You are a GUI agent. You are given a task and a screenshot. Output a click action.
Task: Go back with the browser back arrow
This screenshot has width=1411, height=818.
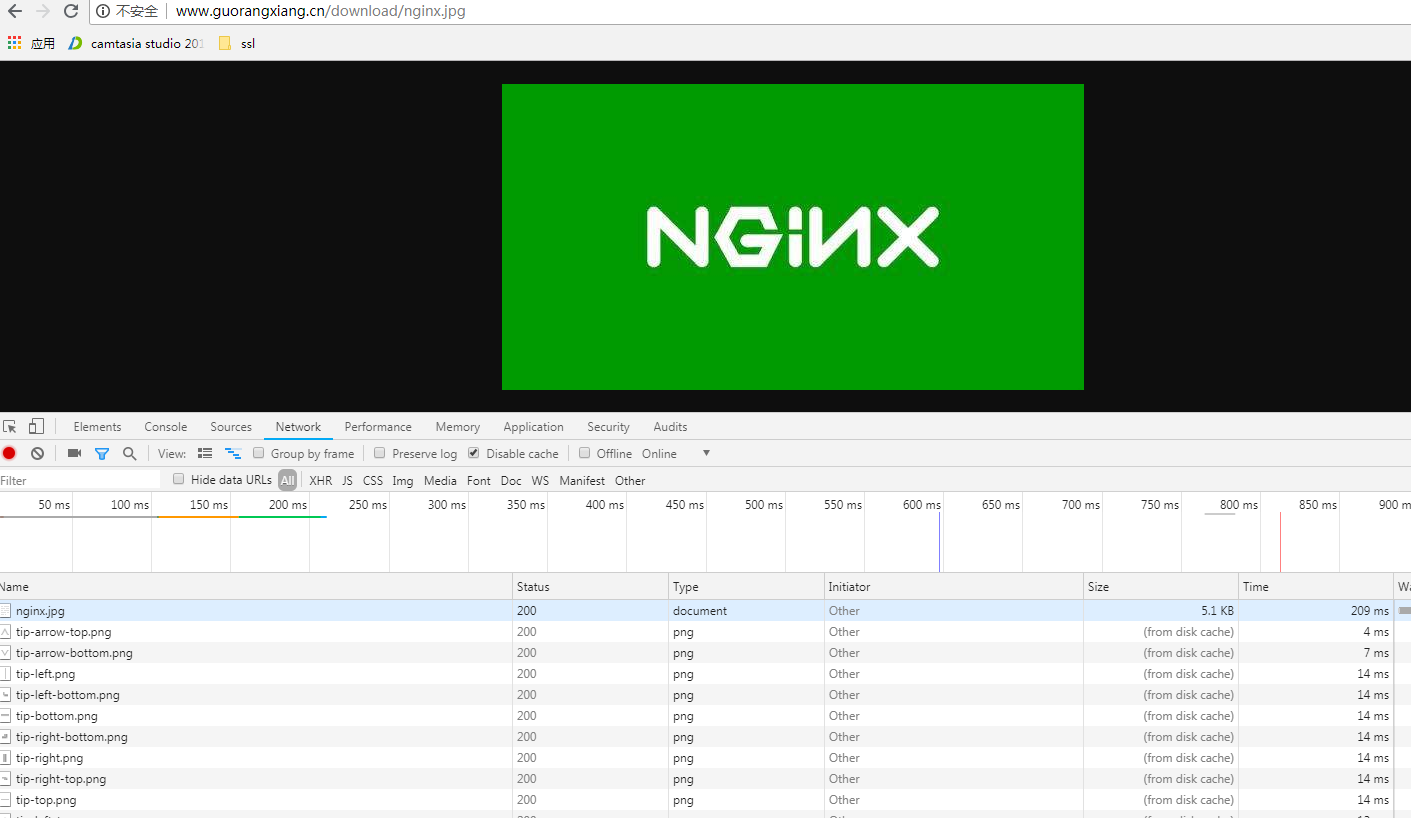coord(14,11)
